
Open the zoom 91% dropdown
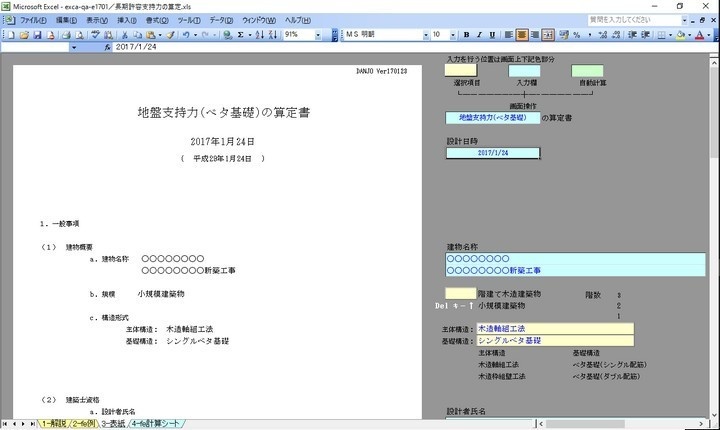click(x=318, y=35)
